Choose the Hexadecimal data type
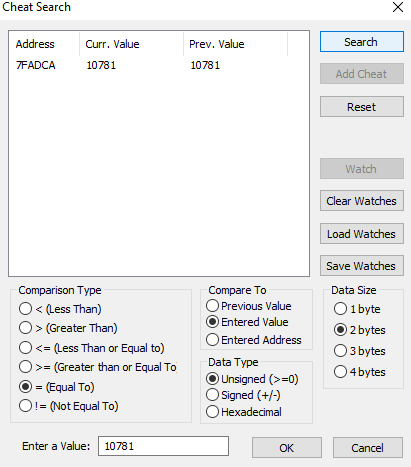 [244, 412]
